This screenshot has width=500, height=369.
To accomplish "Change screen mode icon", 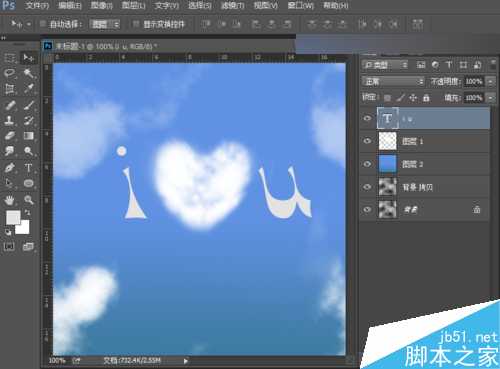I will pos(28,246).
